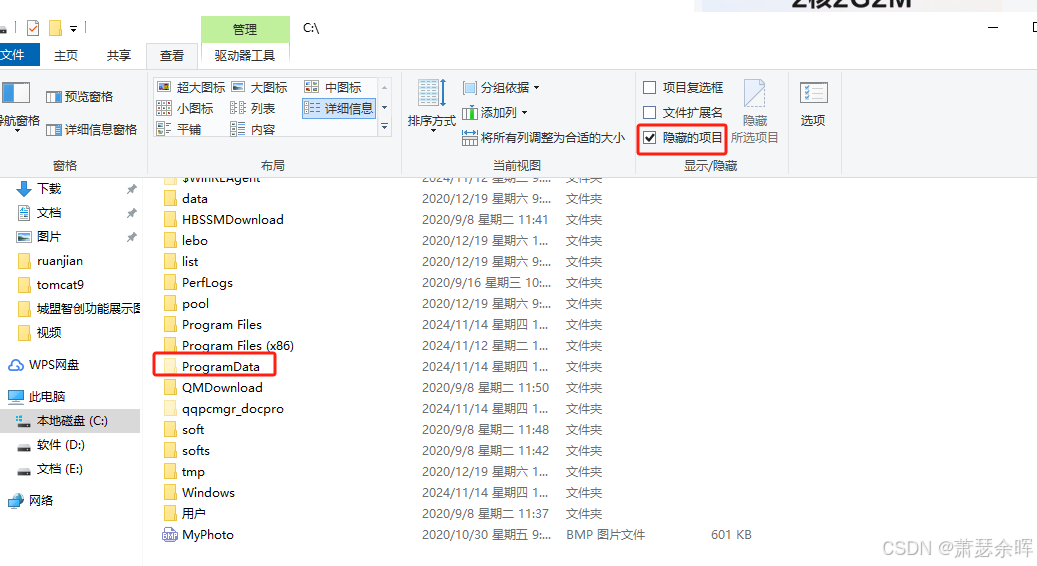The height and width of the screenshot is (566, 1037).
Task: Open the group by dropdown
Action: (501, 87)
